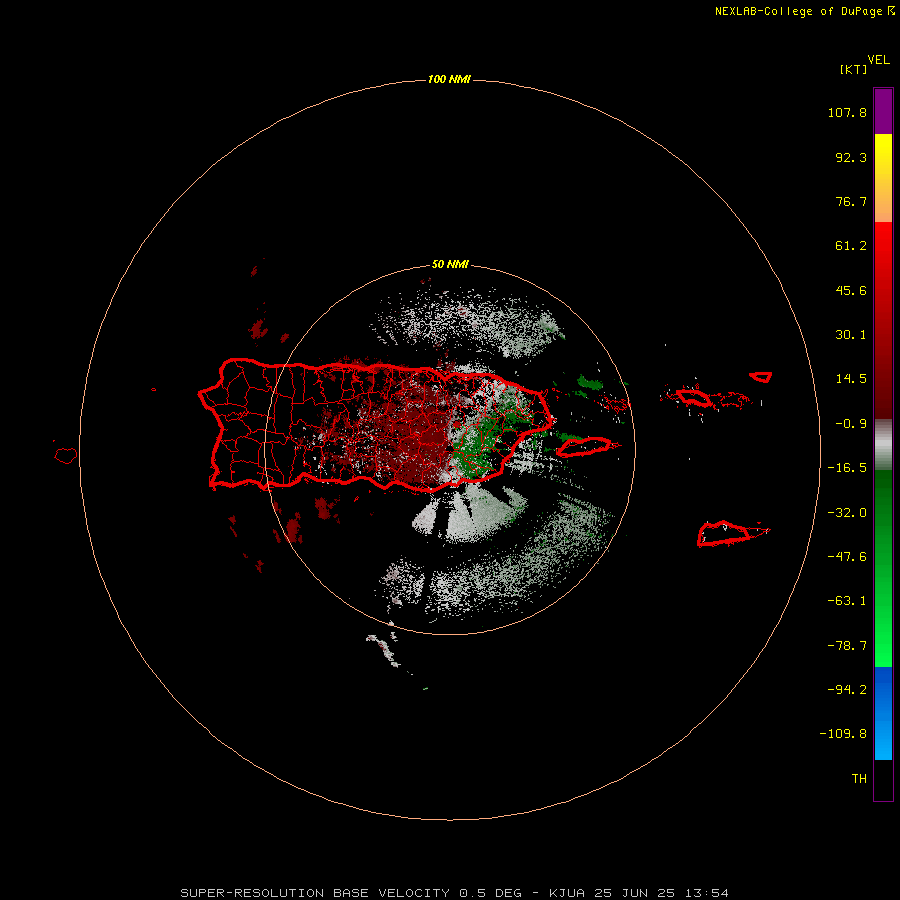
Task: Click the blue segment of the color bar
Action: [x=883, y=713]
